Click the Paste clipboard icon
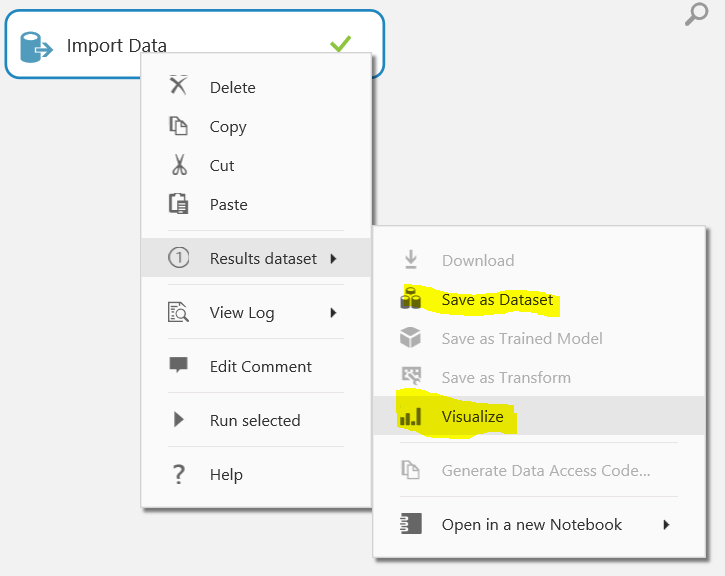 [x=178, y=203]
